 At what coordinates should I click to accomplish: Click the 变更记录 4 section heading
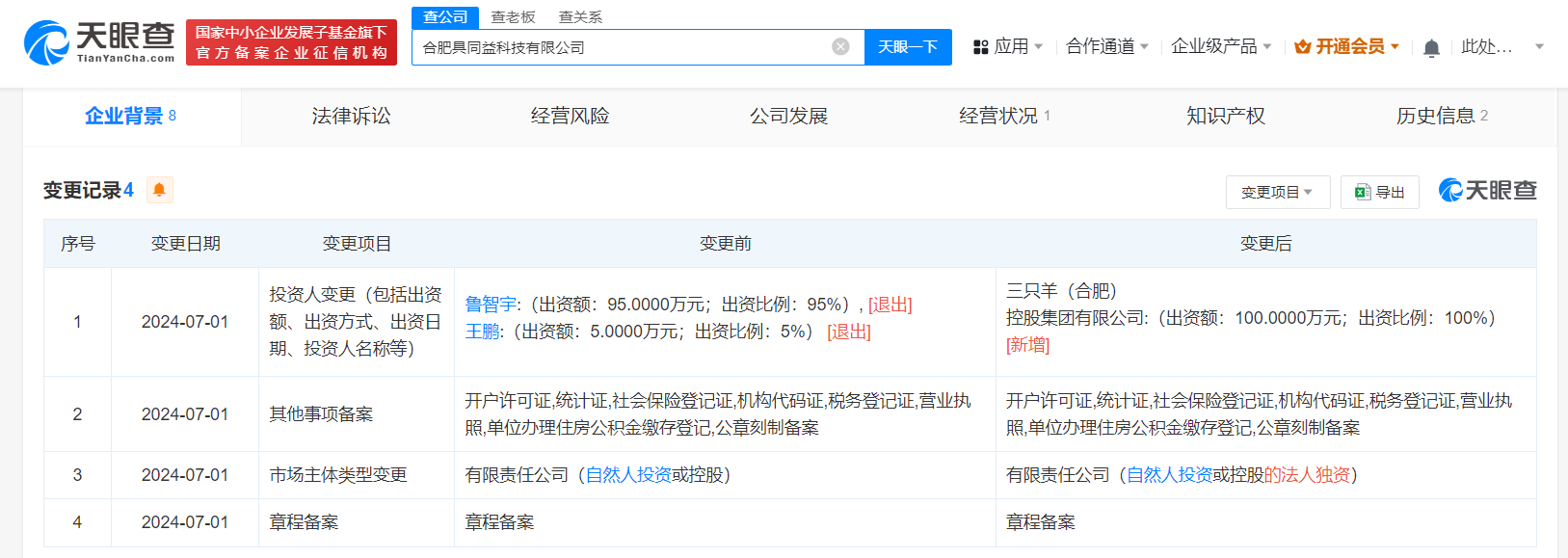[88, 190]
